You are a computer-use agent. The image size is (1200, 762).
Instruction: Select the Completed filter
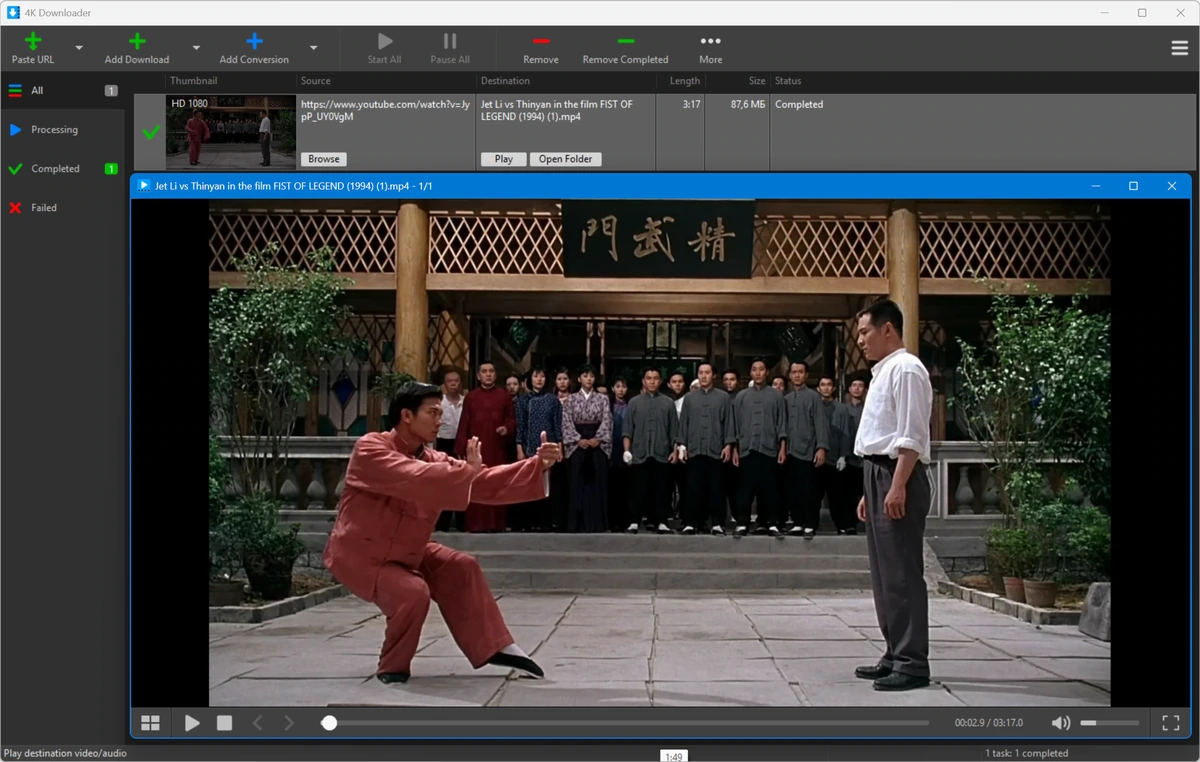click(62, 169)
